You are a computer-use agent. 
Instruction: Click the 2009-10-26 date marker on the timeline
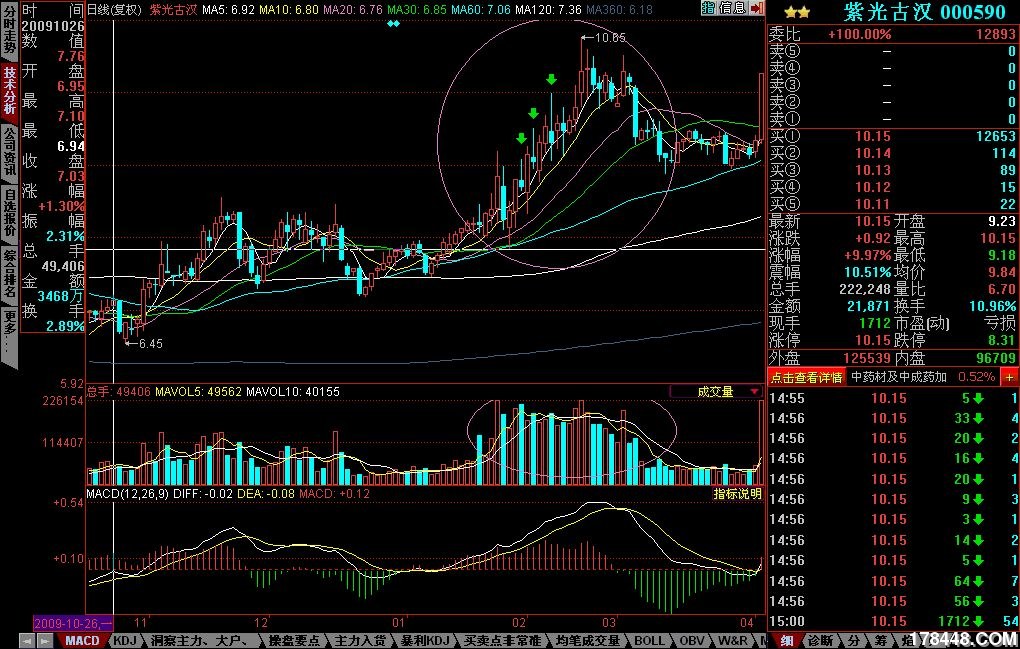pos(73,622)
